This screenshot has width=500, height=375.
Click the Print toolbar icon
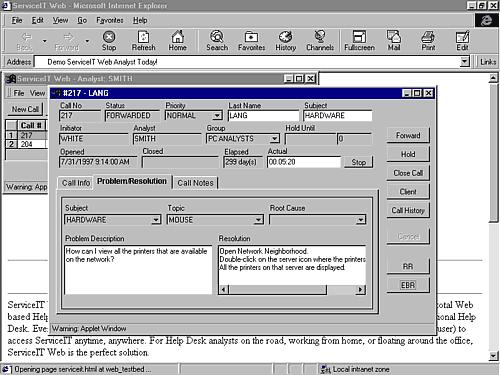428,41
